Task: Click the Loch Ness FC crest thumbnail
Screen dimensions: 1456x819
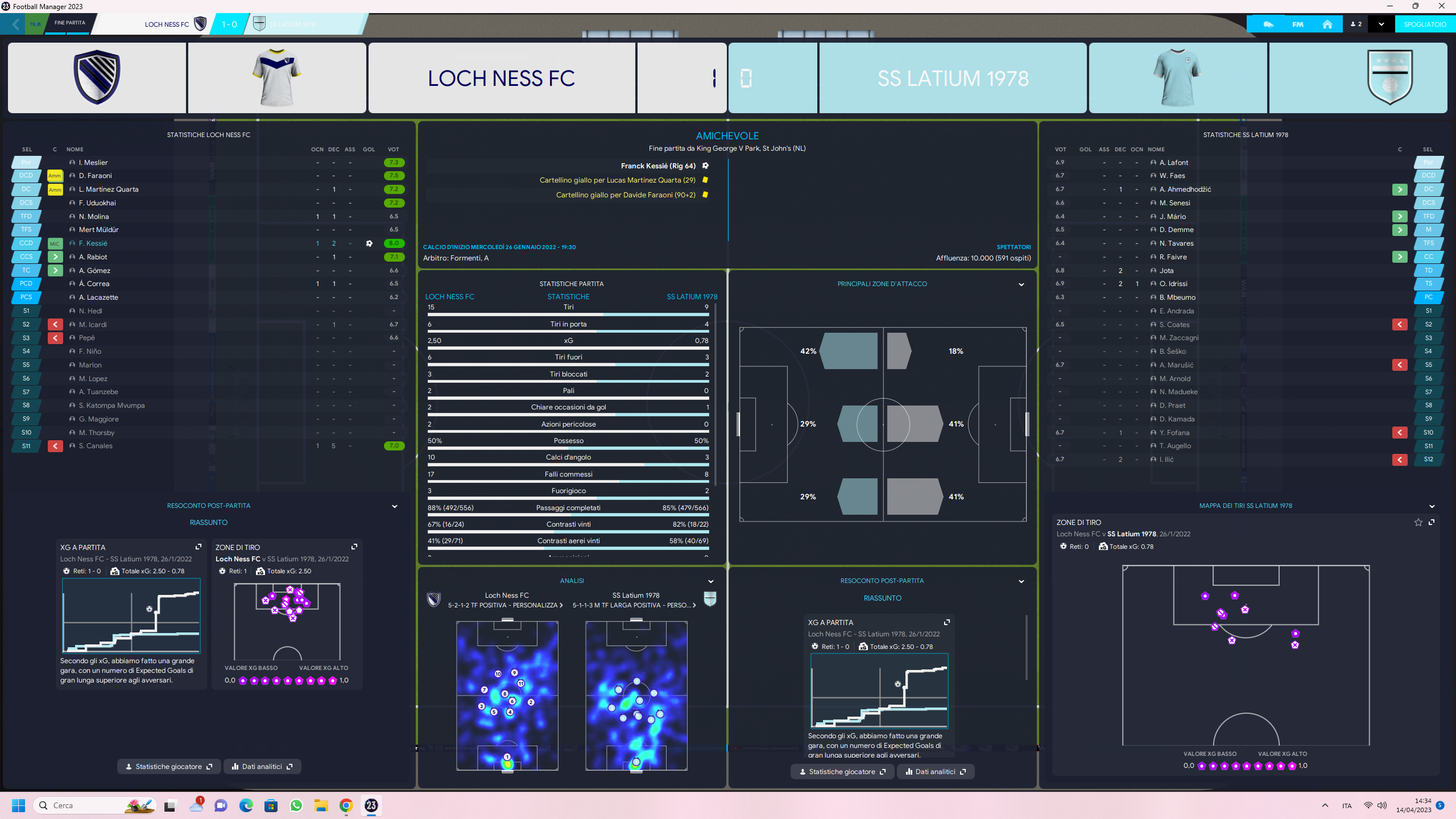Action: coord(97,78)
